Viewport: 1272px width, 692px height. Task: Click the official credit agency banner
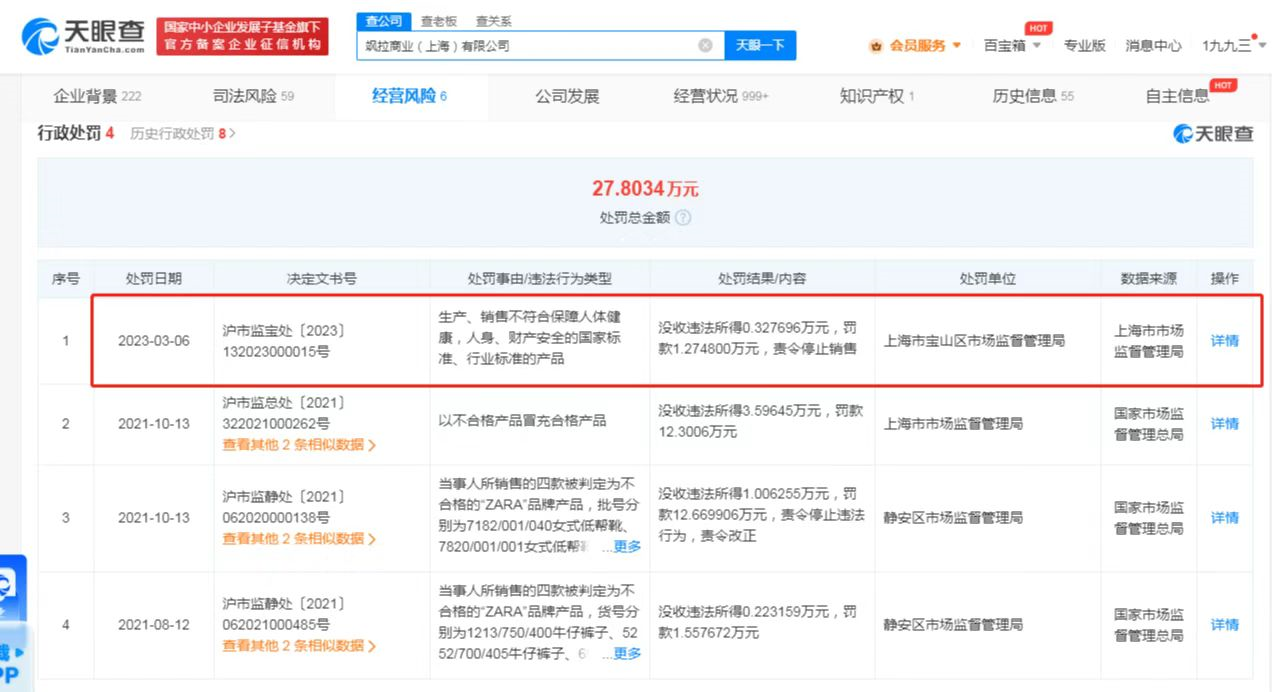[x=243, y=36]
